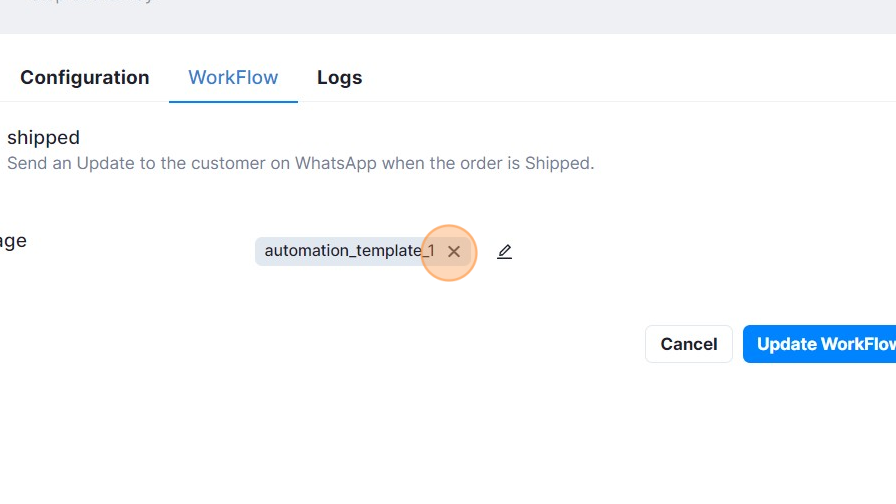Click the pencil edit icon beside the template
896x504 pixels.
click(504, 251)
